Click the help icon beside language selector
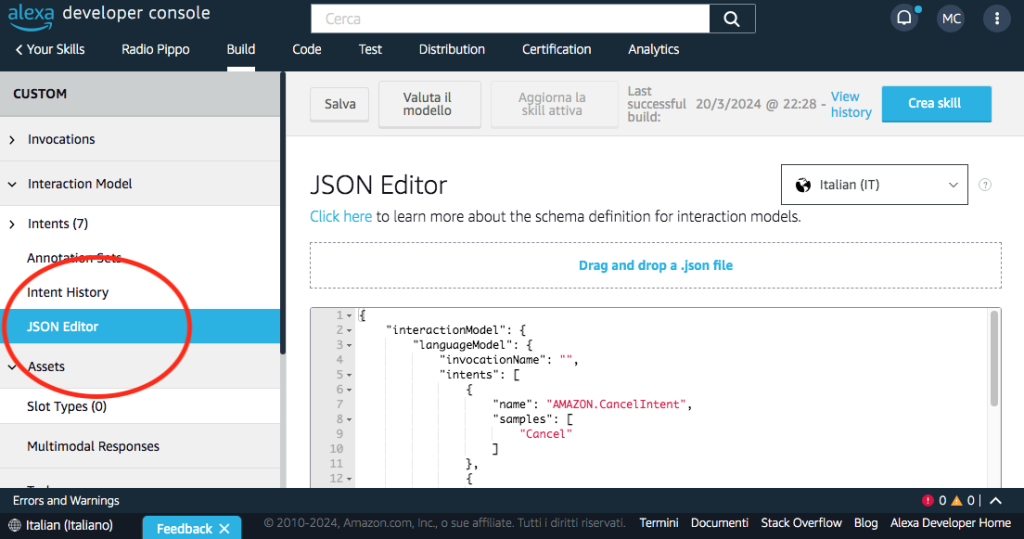The height and width of the screenshot is (539, 1024). tap(985, 185)
